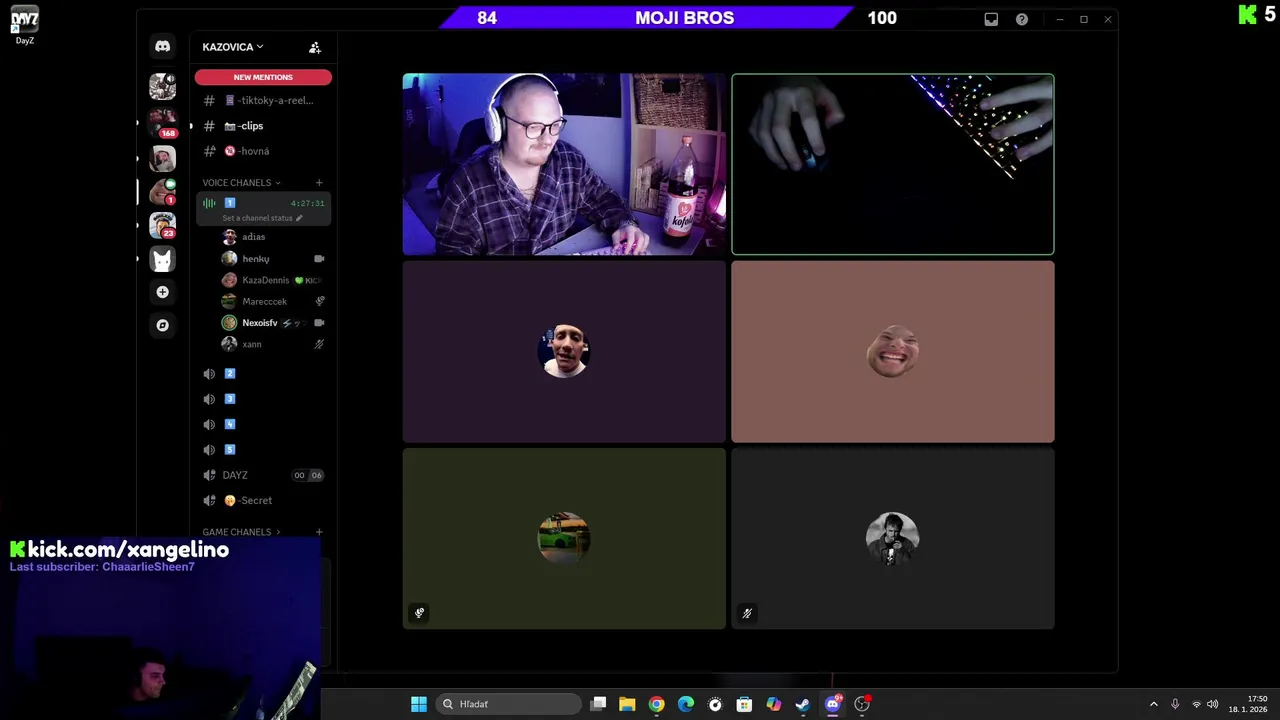
Task: Click the muted mic icon beside xann
Action: (x=319, y=344)
